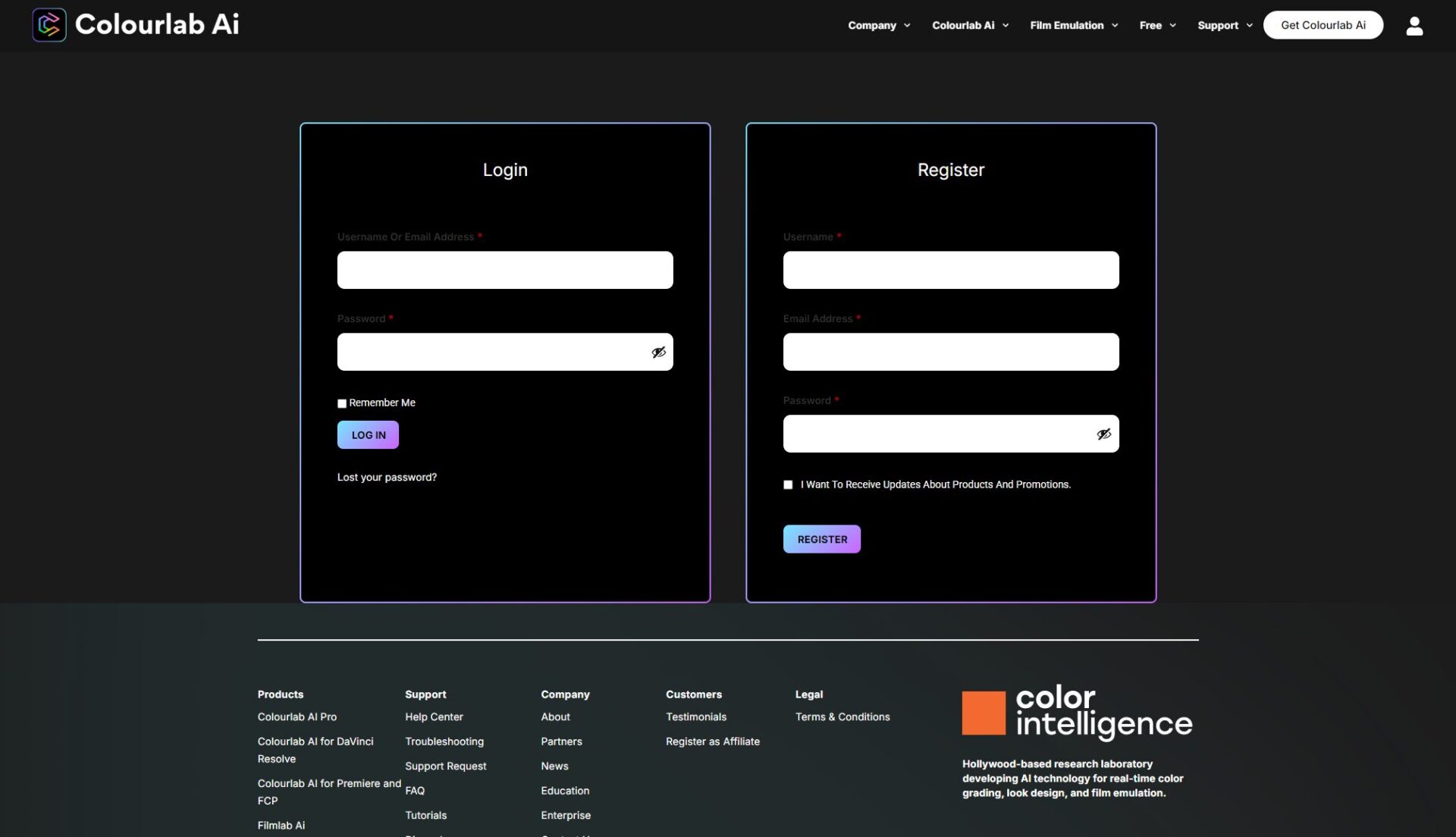Click the Get Colourlab Ai button

1323,24
